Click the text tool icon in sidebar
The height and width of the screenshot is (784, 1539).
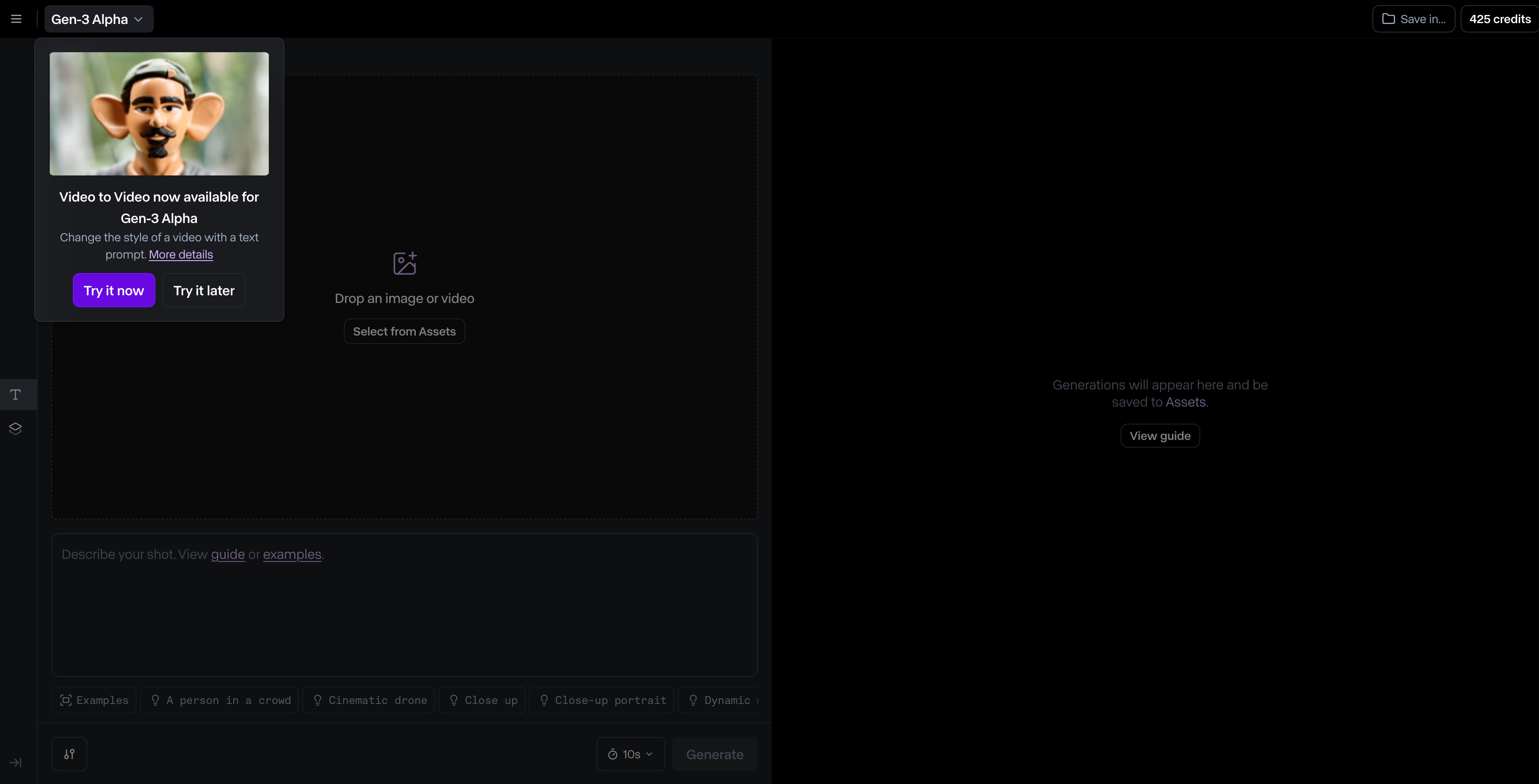click(x=15, y=394)
